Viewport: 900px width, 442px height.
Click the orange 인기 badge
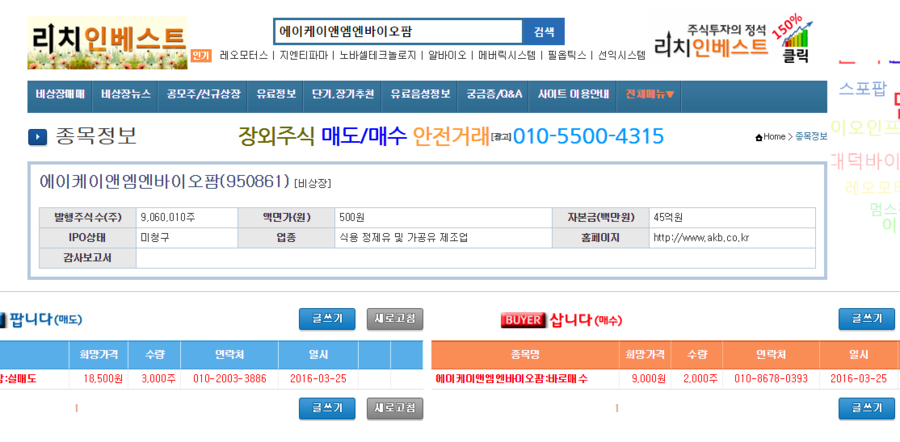coord(201,56)
